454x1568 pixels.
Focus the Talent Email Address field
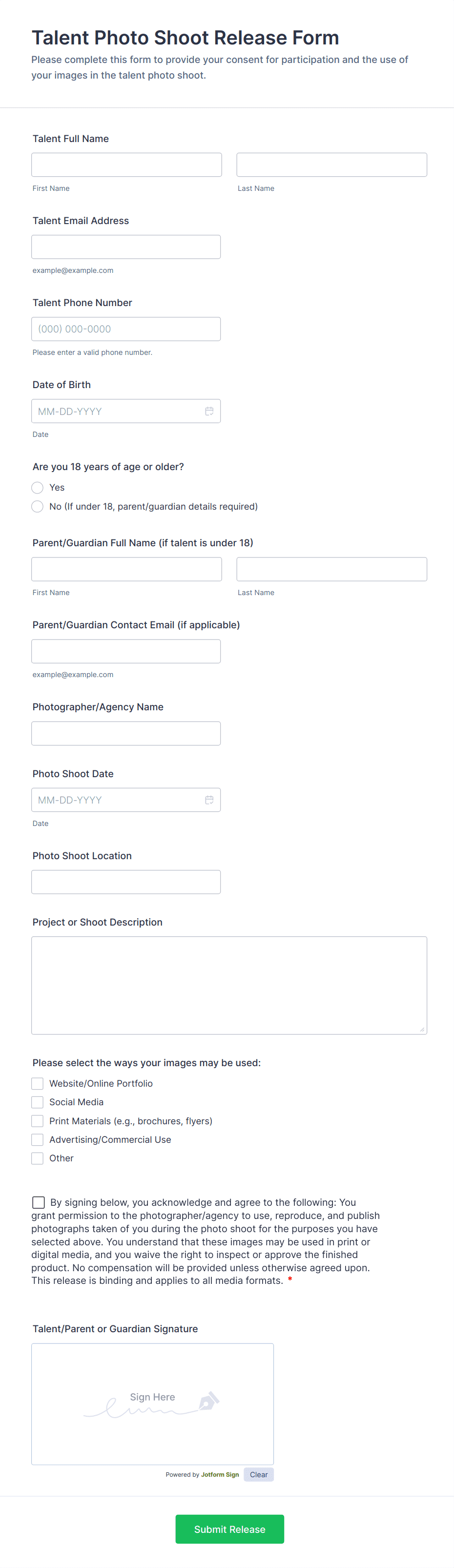tap(126, 247)
